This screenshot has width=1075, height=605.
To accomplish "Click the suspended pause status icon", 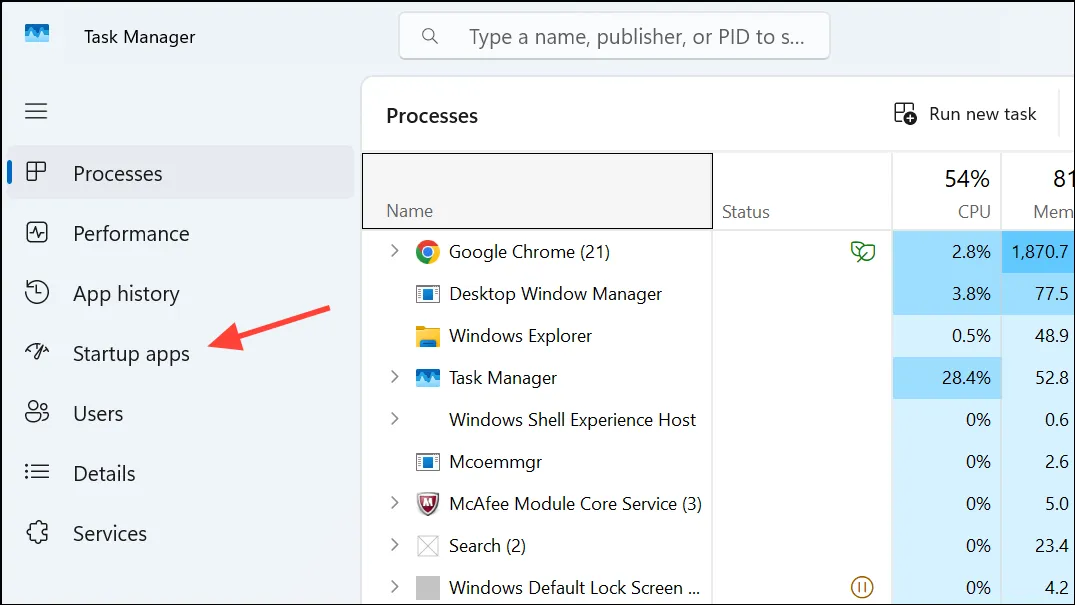I will click(x=862, y=587).
